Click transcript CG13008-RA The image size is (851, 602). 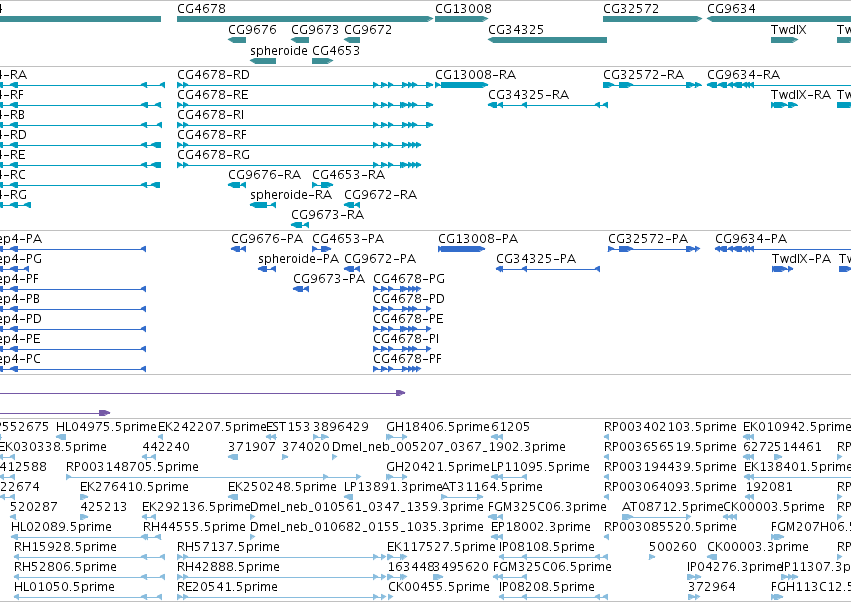click(x=461, y=85)
